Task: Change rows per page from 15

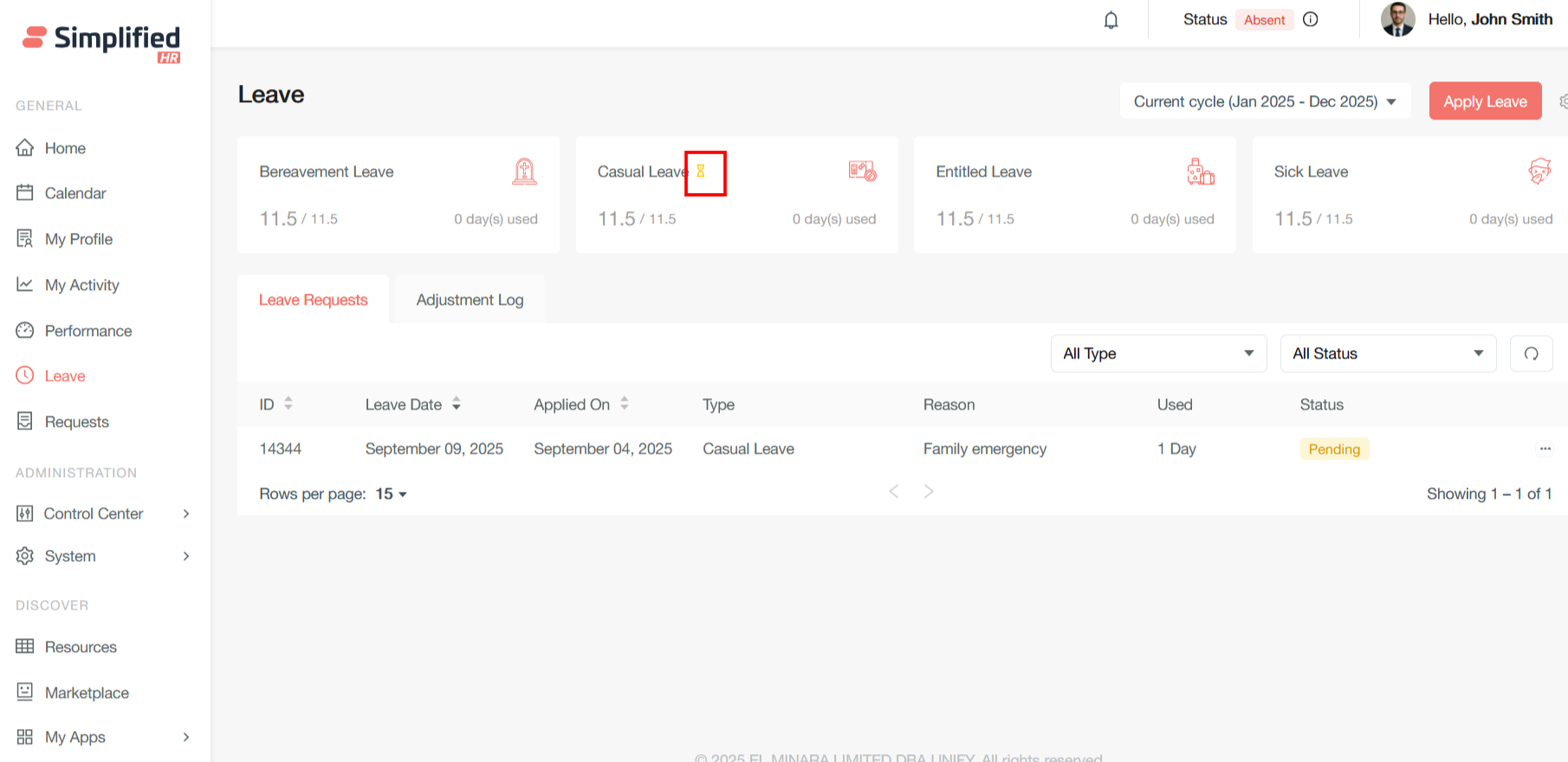Action: [391, 494]
